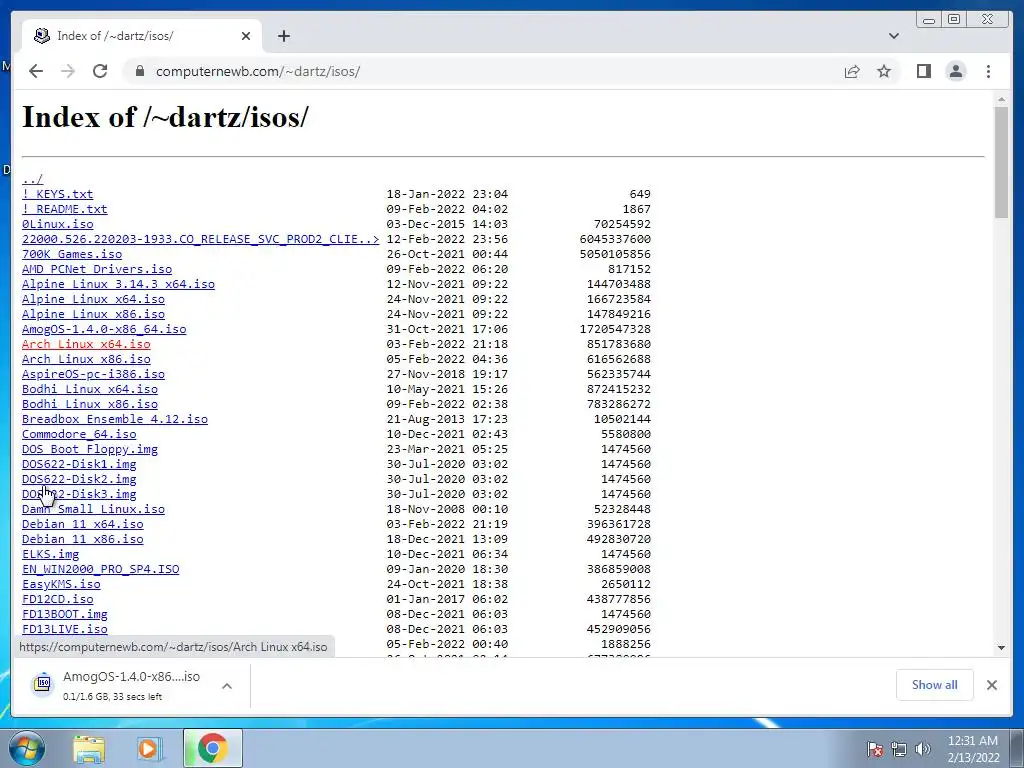The height and width of the screenshot is (768, 1024).
Task: Open Action Center flag in tray
Action: (x=875, y=749)
